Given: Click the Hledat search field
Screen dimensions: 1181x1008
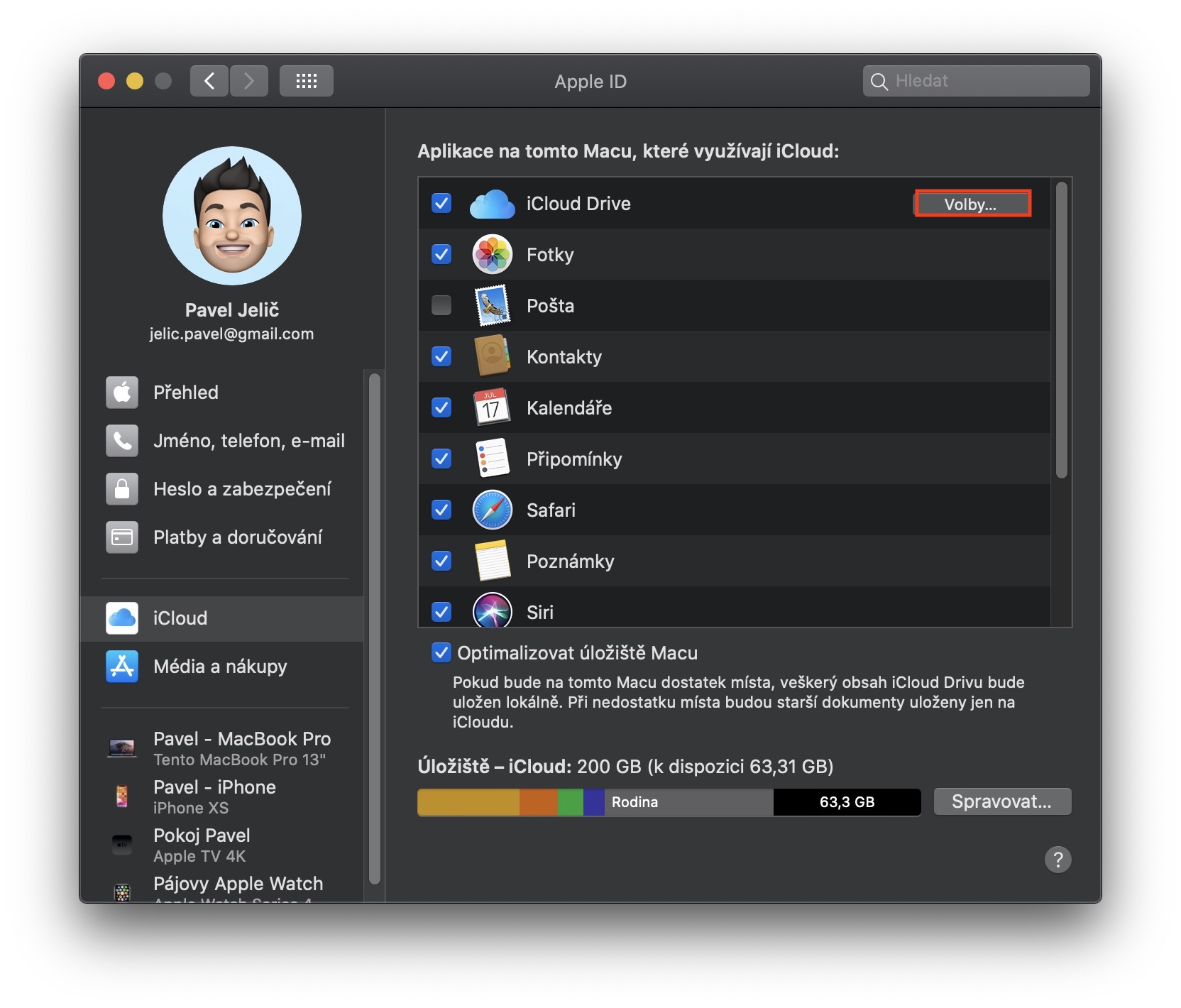Looking at the screenshot, I should [977, 81].
